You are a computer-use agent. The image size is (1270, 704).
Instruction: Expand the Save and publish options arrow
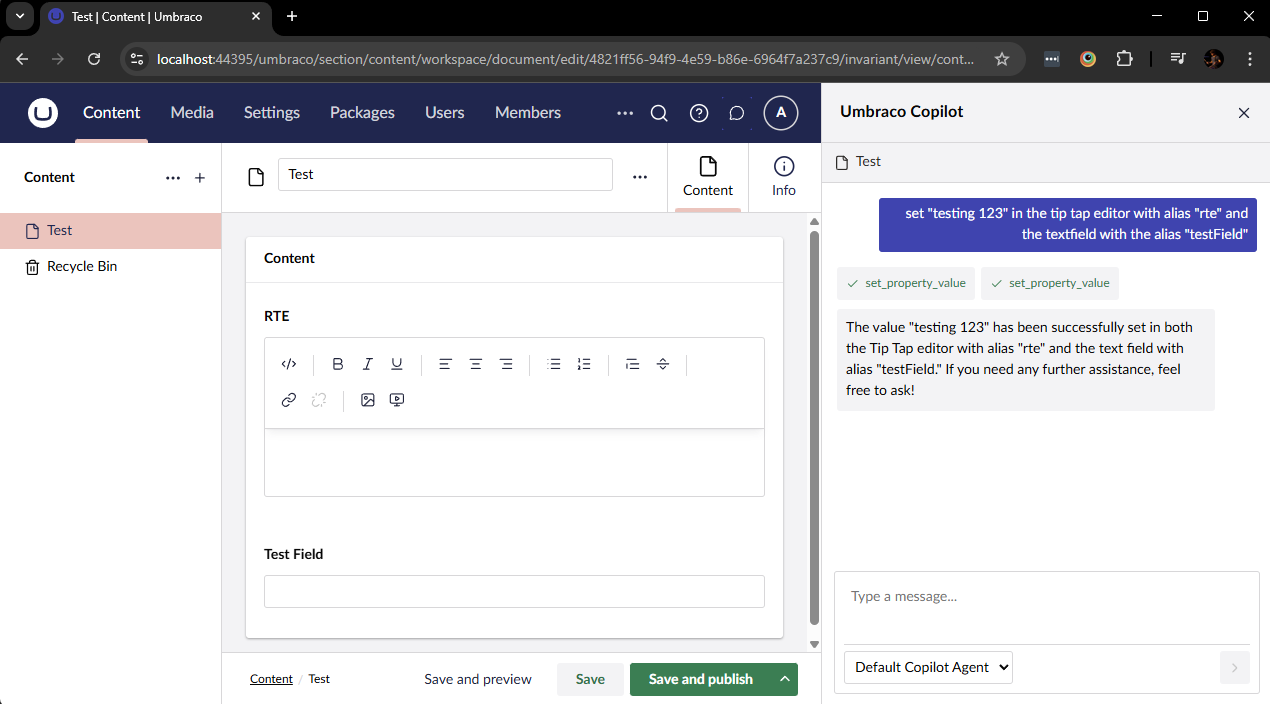[x=785, y=679]
